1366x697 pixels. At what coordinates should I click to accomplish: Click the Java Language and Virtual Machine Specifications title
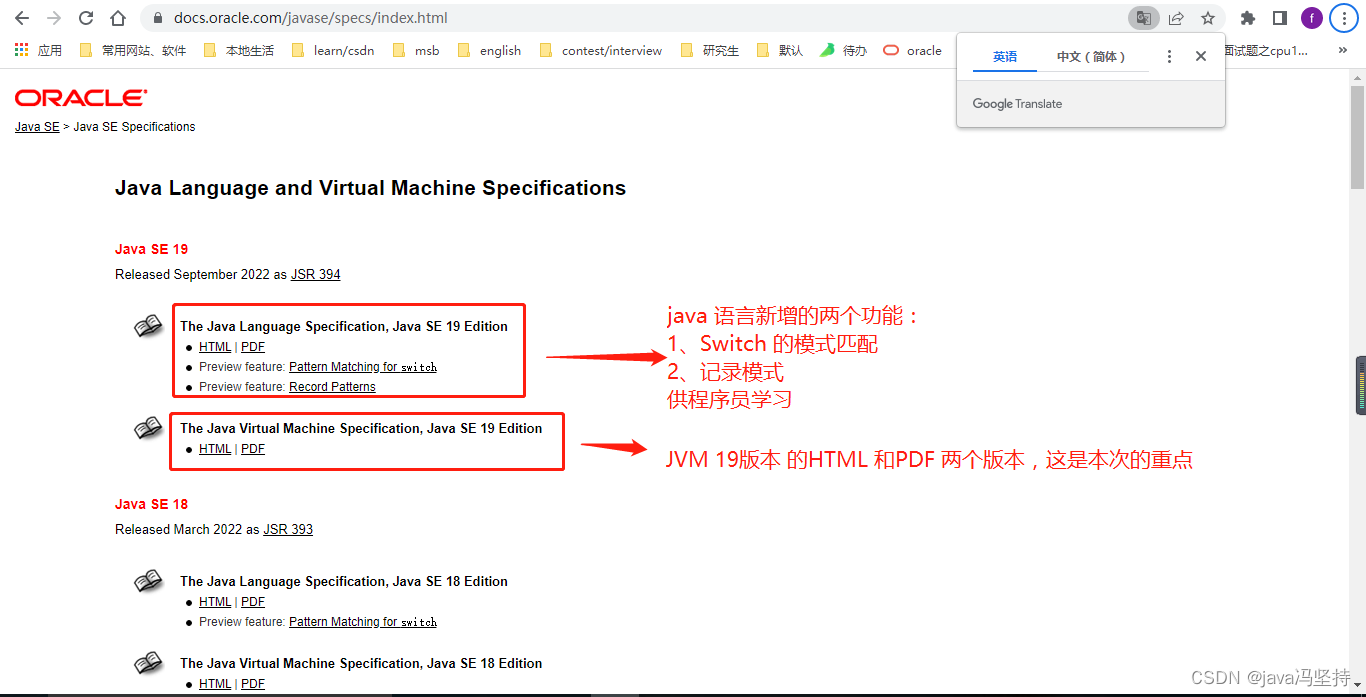(x=371, y=188)
